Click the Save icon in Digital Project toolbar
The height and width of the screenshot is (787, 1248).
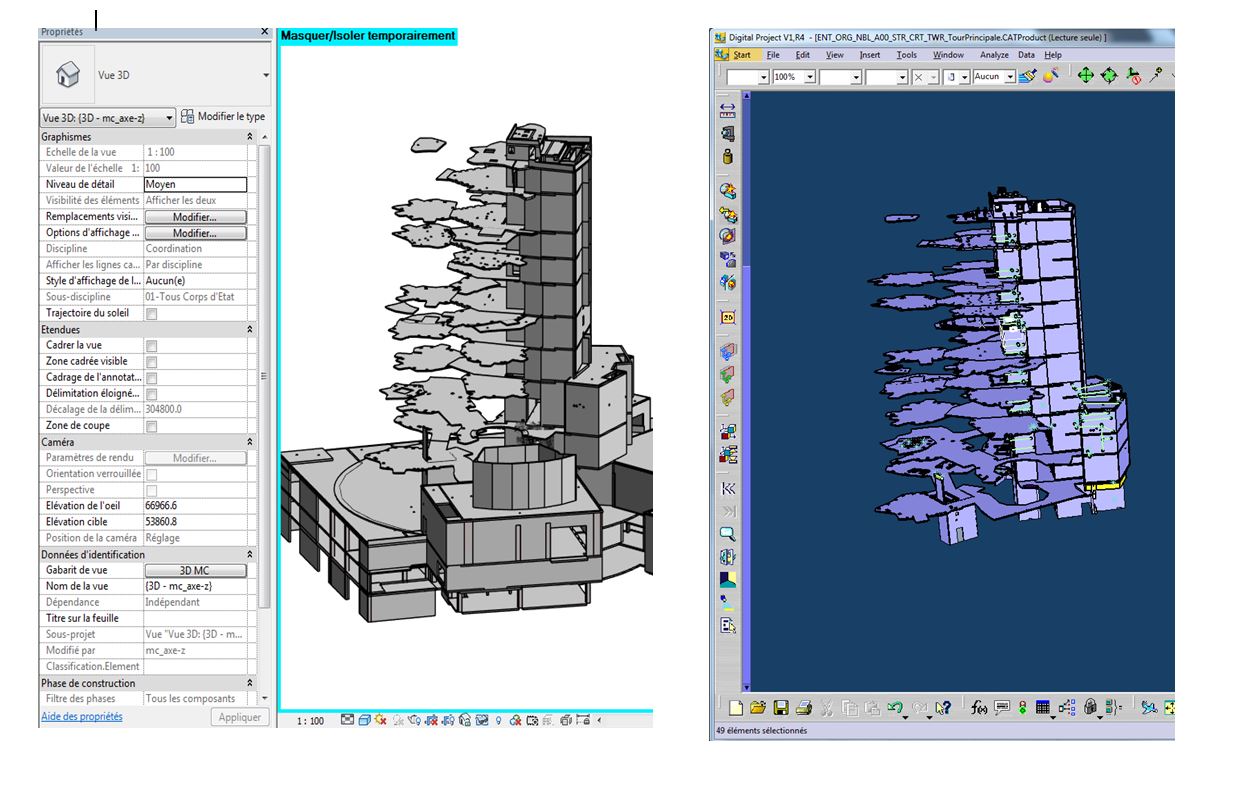click(x=781, y=708)
